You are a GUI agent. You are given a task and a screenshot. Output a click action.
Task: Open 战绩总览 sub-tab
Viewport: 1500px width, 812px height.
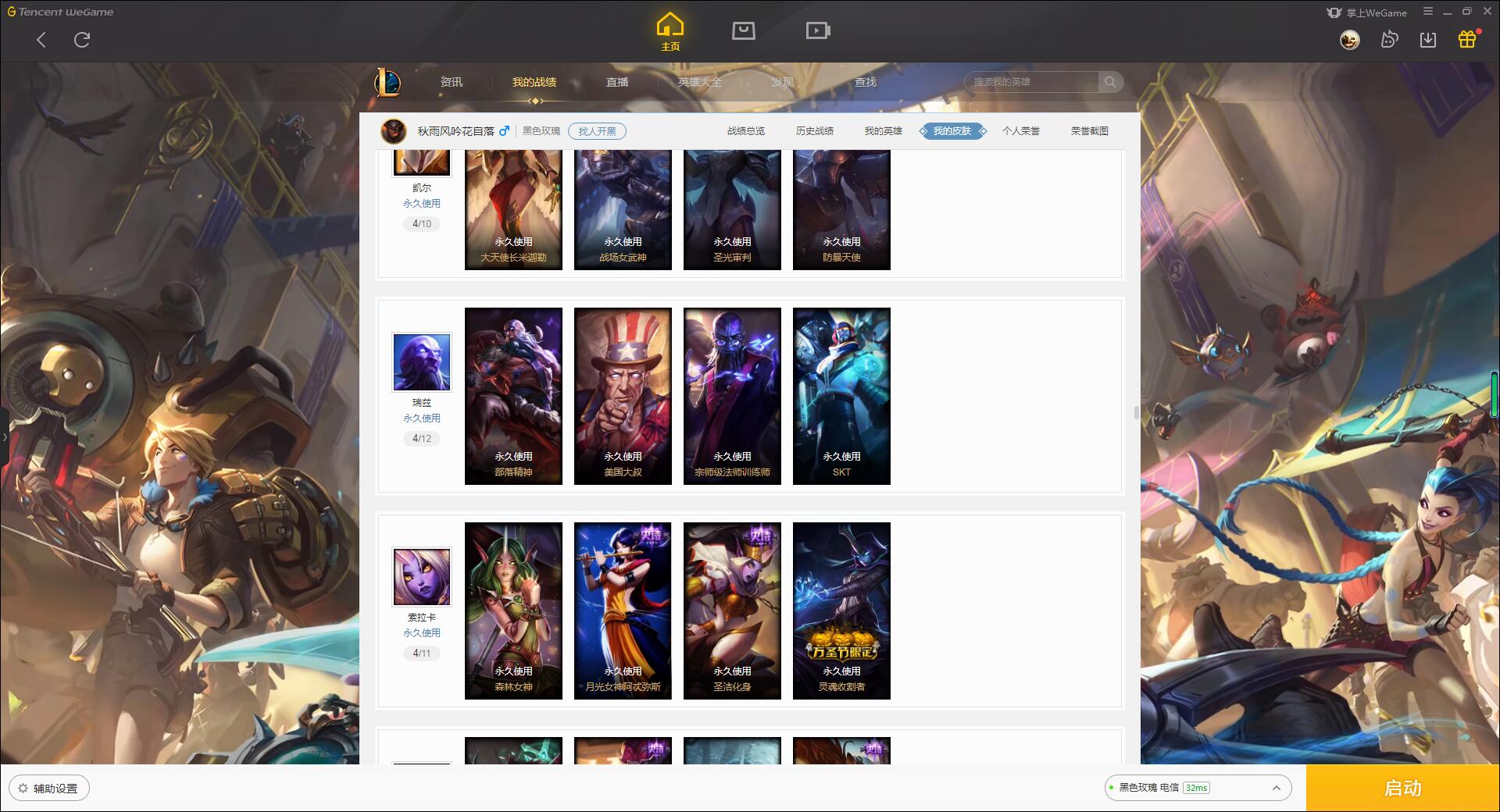click(746, 131)
